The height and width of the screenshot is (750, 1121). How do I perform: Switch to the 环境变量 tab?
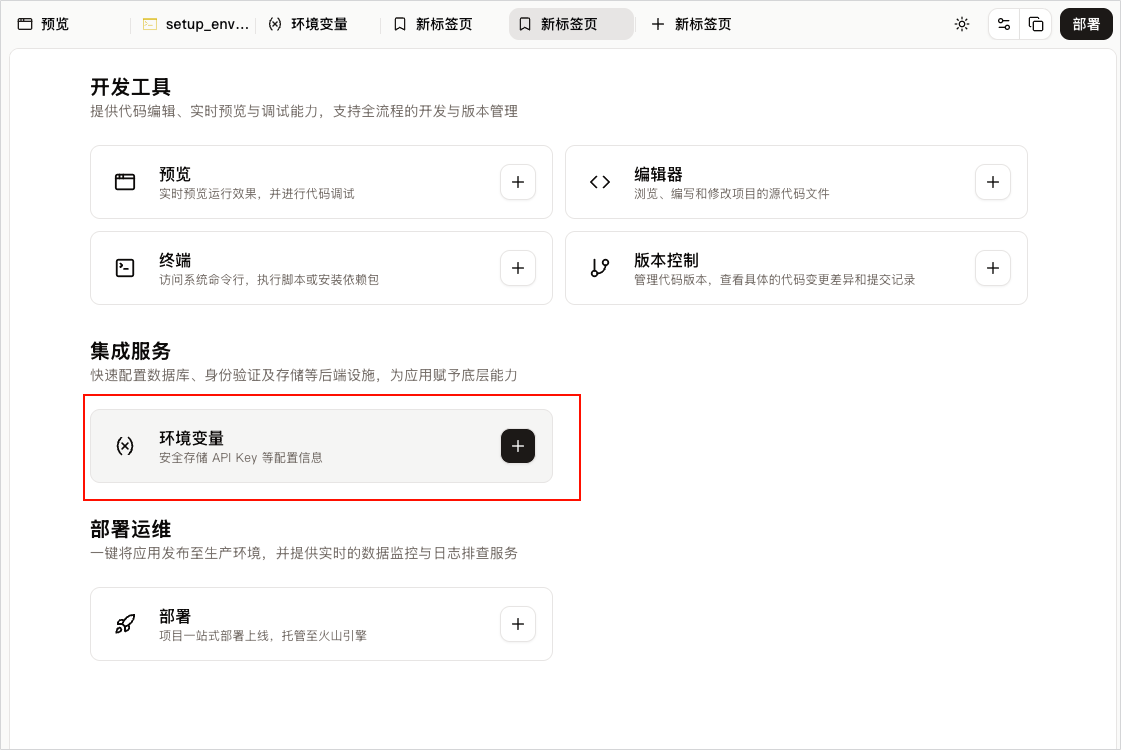click(x=308, y=24)
